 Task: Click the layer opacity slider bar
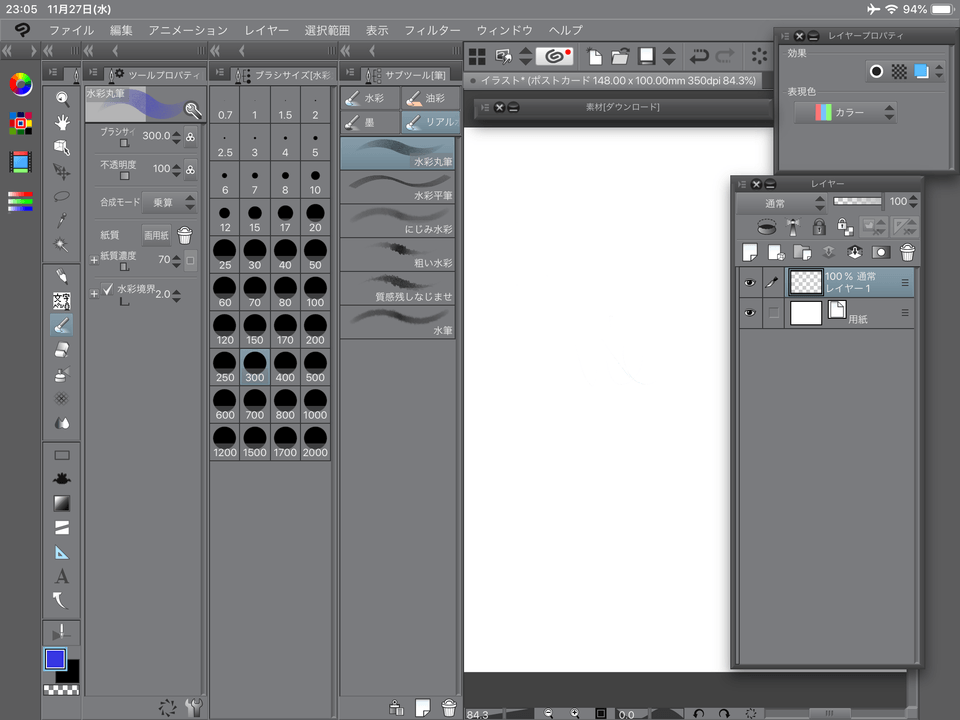(857, 201)
